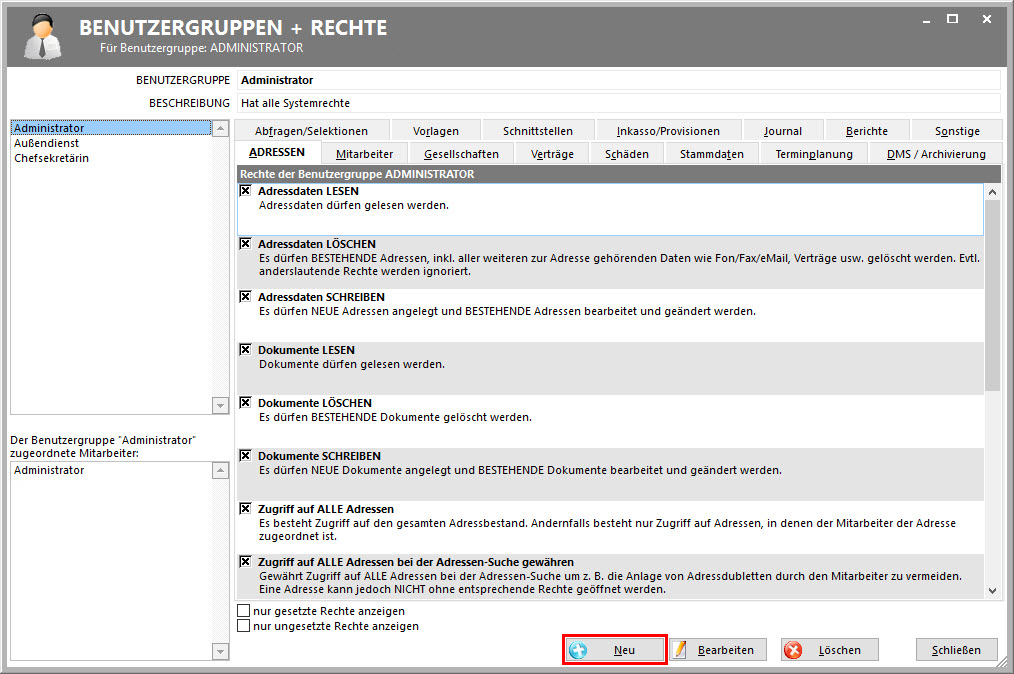Select the Verträge tab
Screen dimensions: 1014x674
tap(552, 154)
